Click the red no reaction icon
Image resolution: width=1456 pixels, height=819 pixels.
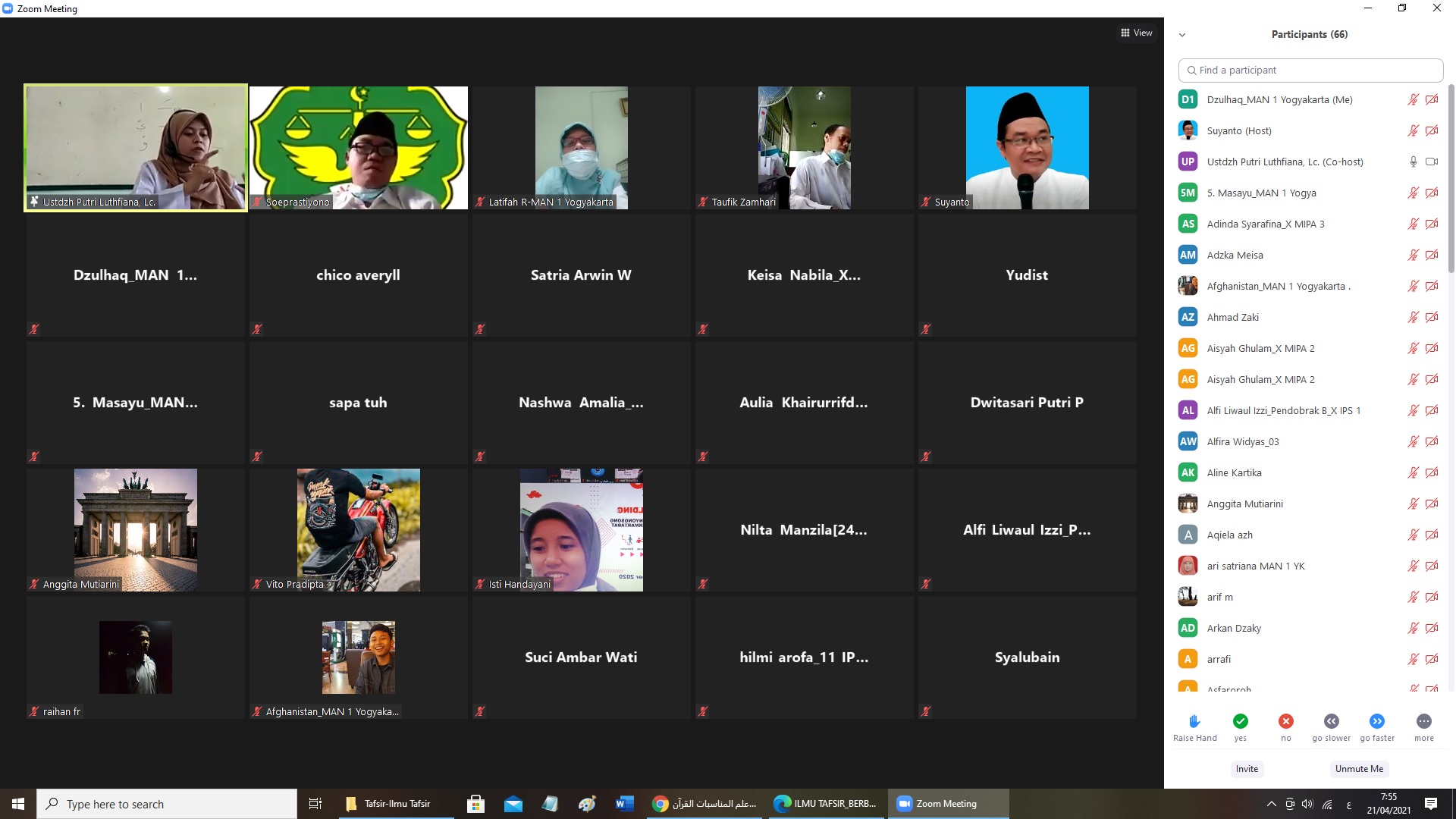coord(1286,721)
